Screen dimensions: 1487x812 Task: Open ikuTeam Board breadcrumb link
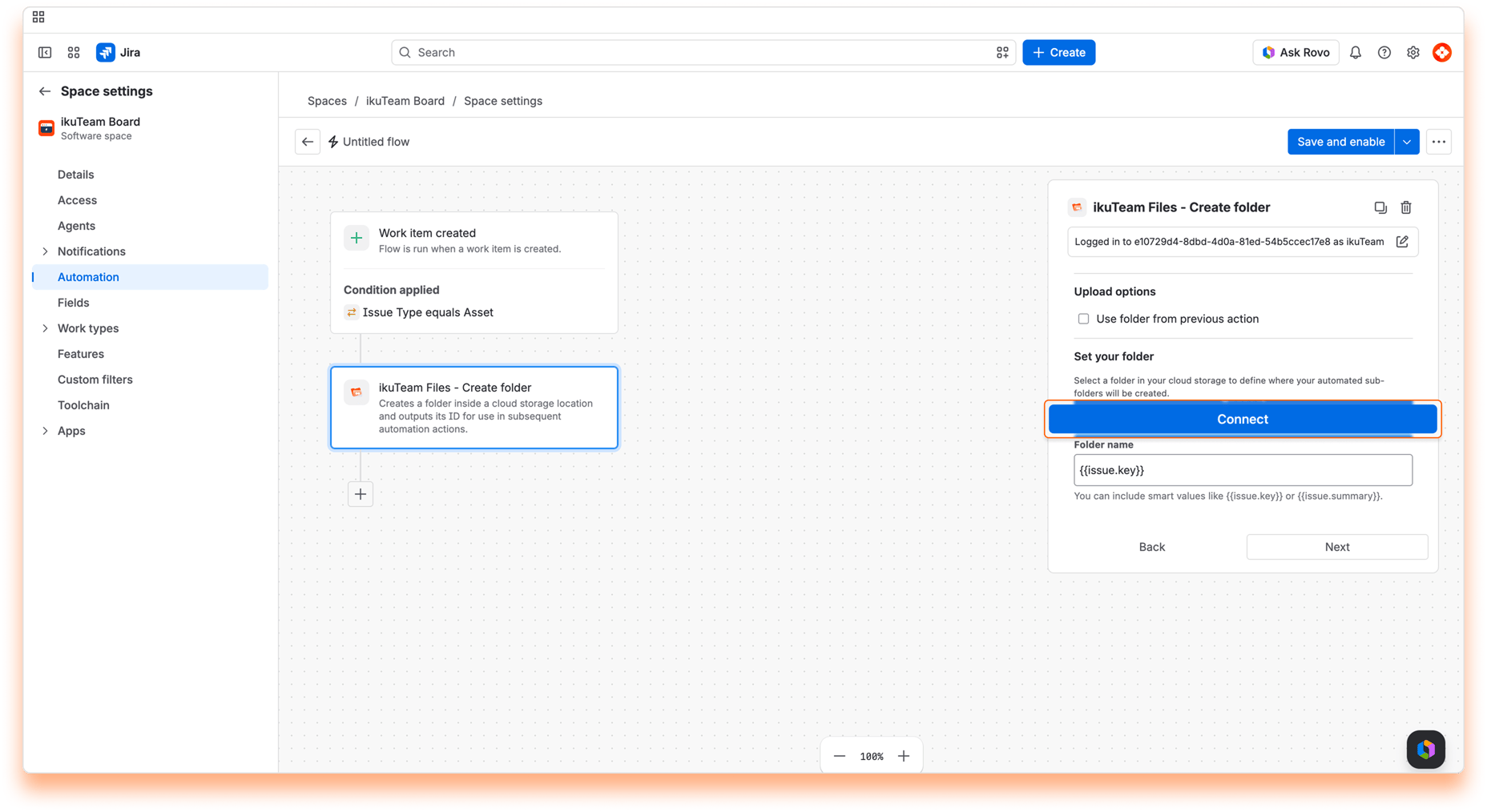point(405,101)
